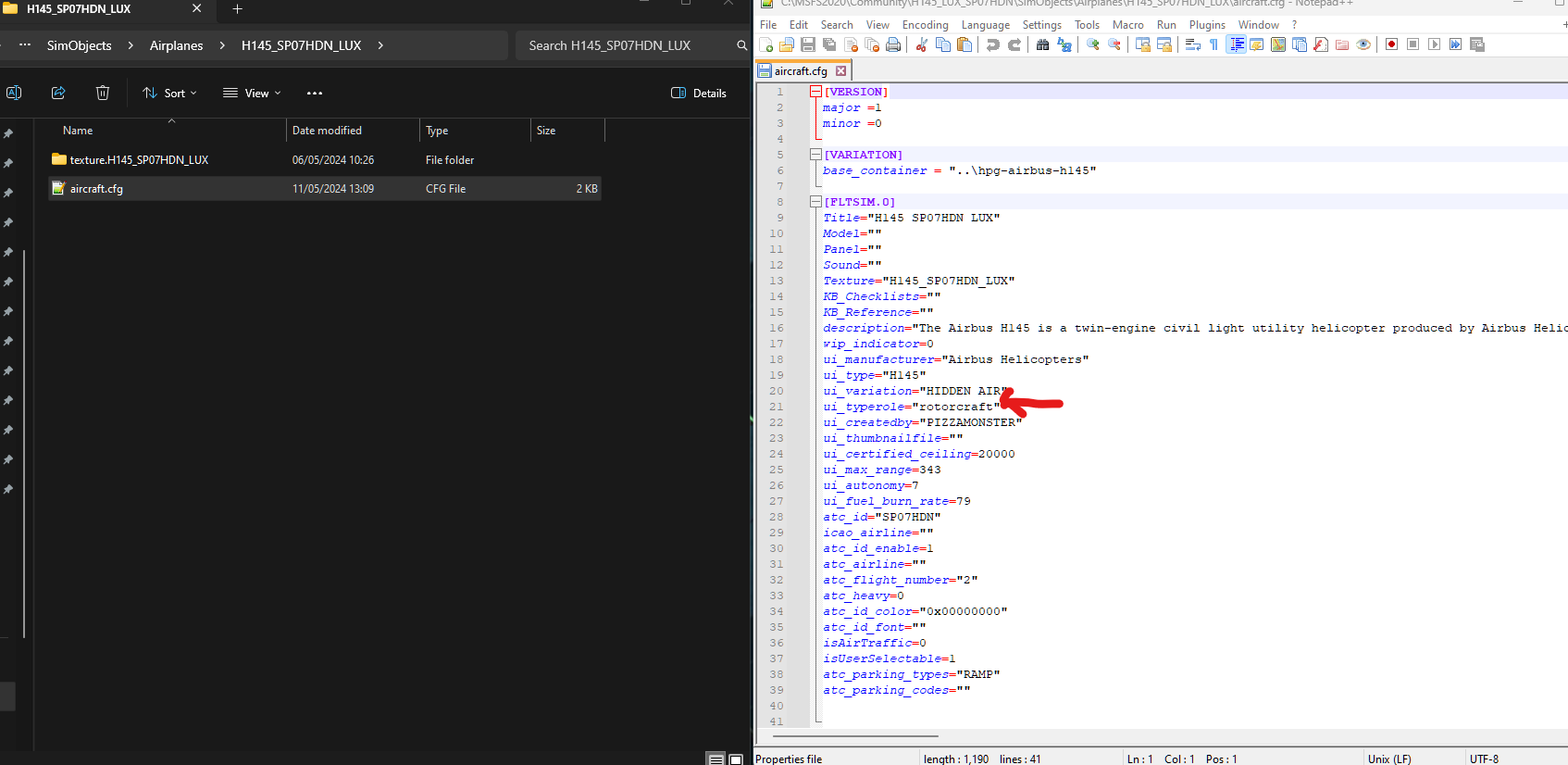Screen dimensions: 1568x765
Task: Click the Rename icon in Explorer toolbar
Action: point(14,93)
